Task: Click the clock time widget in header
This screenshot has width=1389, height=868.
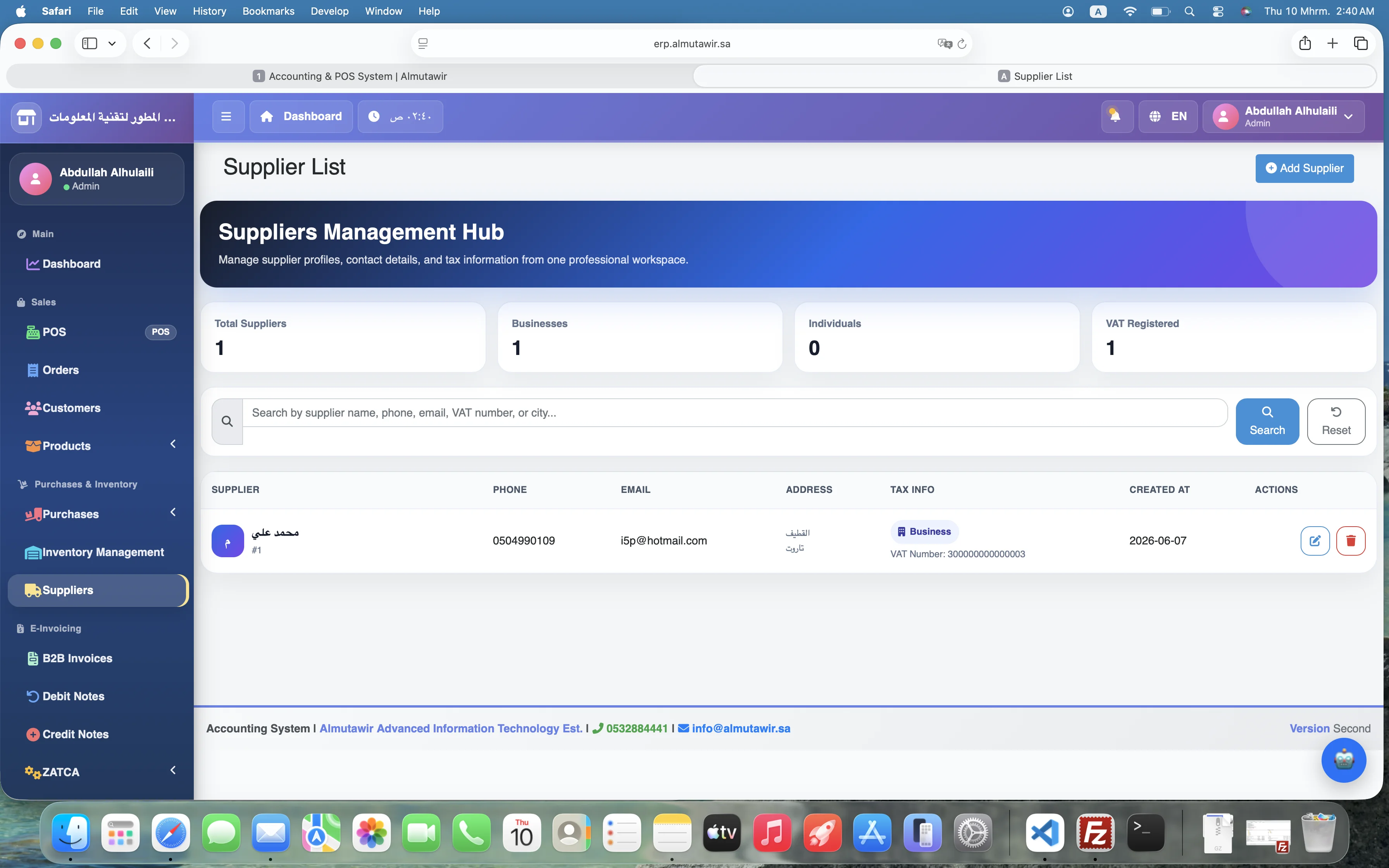Action: 400,117
